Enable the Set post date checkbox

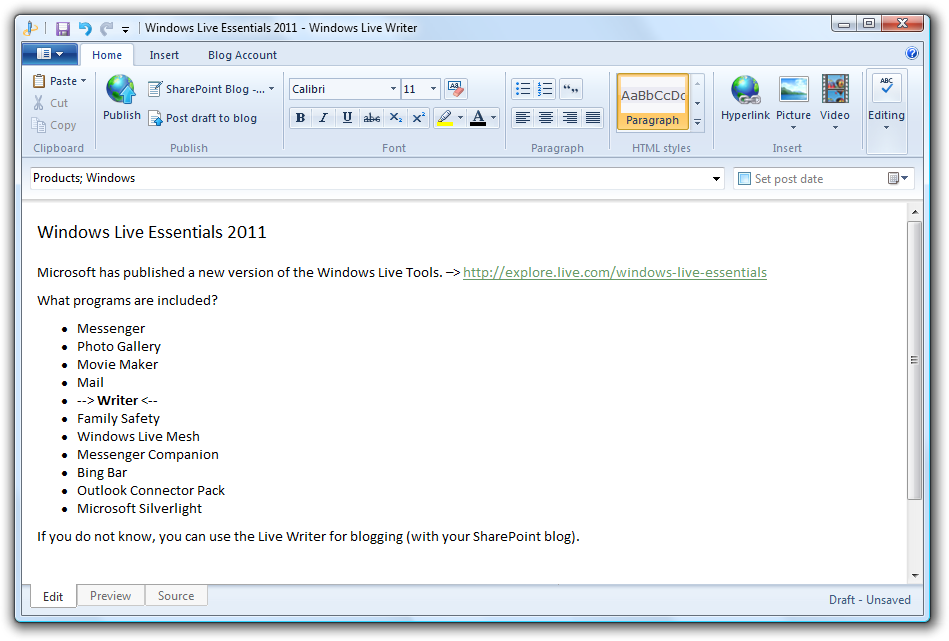point(744,179)
